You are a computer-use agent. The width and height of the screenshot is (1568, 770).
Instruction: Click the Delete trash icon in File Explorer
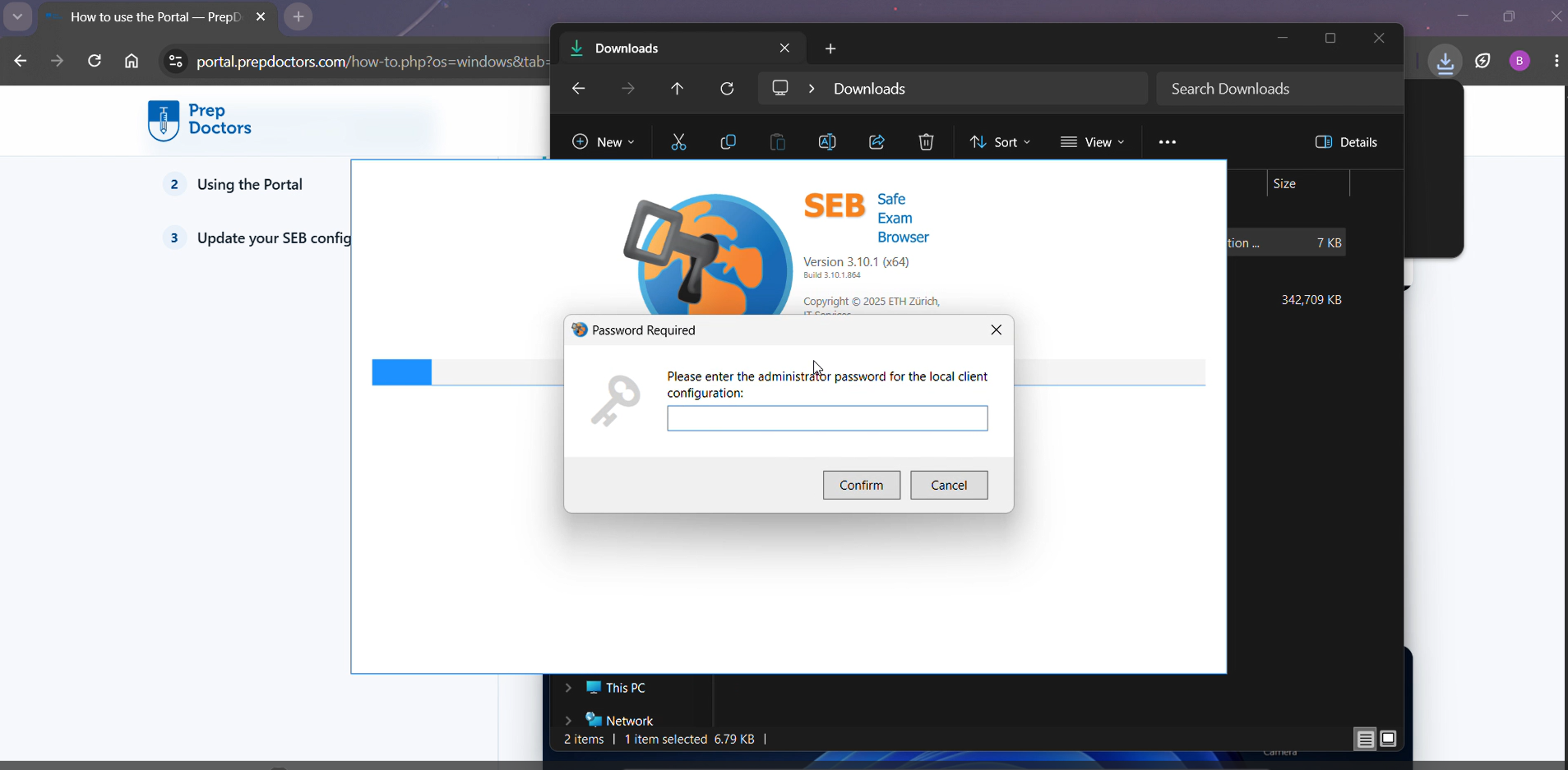(927, 142)
